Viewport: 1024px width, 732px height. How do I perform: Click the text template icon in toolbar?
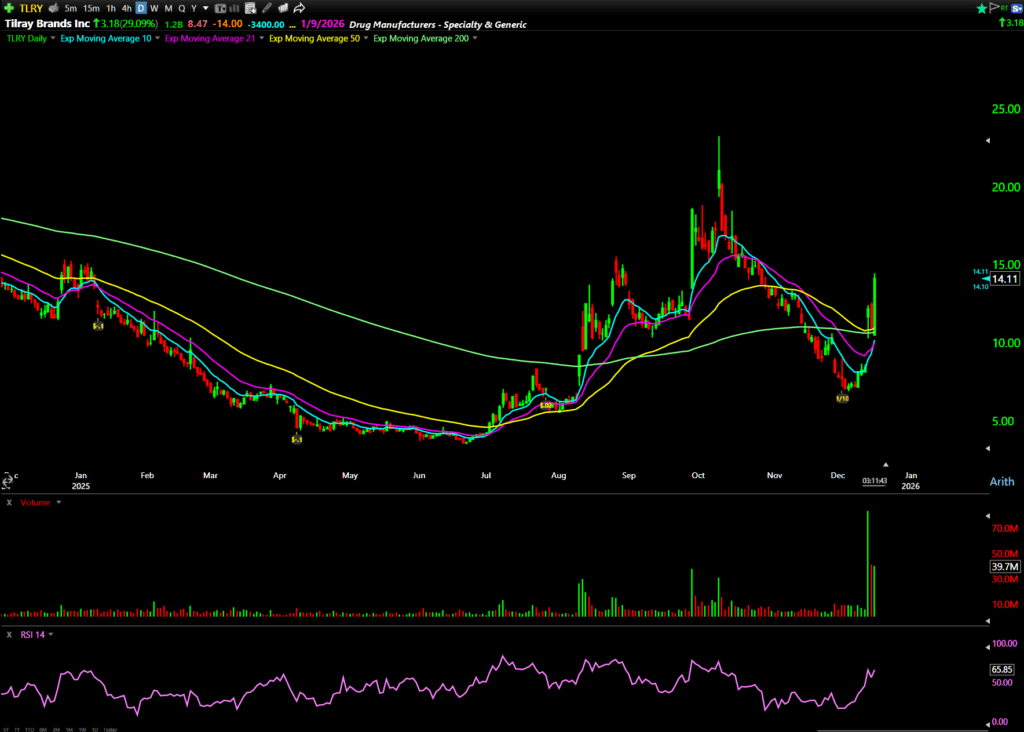click(x=220, y=8)
